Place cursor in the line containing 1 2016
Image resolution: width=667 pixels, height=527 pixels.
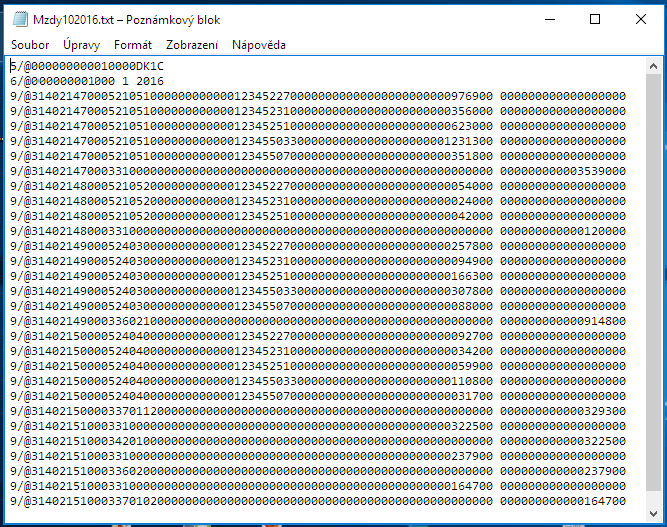pyautogui.click(x=87, y=81)
